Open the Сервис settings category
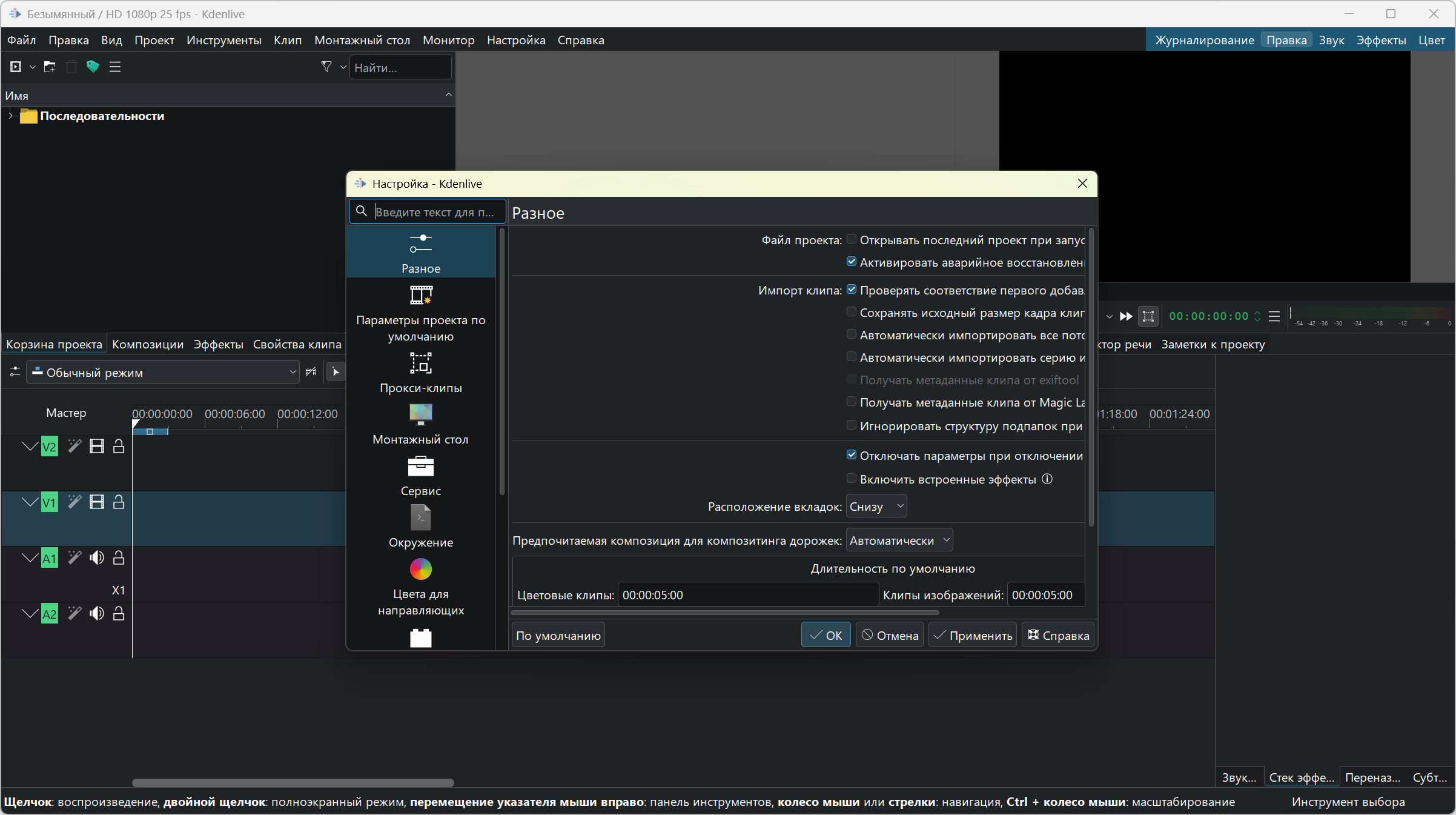The width and height of the screenshot is (1456, 815). [x=421, y=475]
